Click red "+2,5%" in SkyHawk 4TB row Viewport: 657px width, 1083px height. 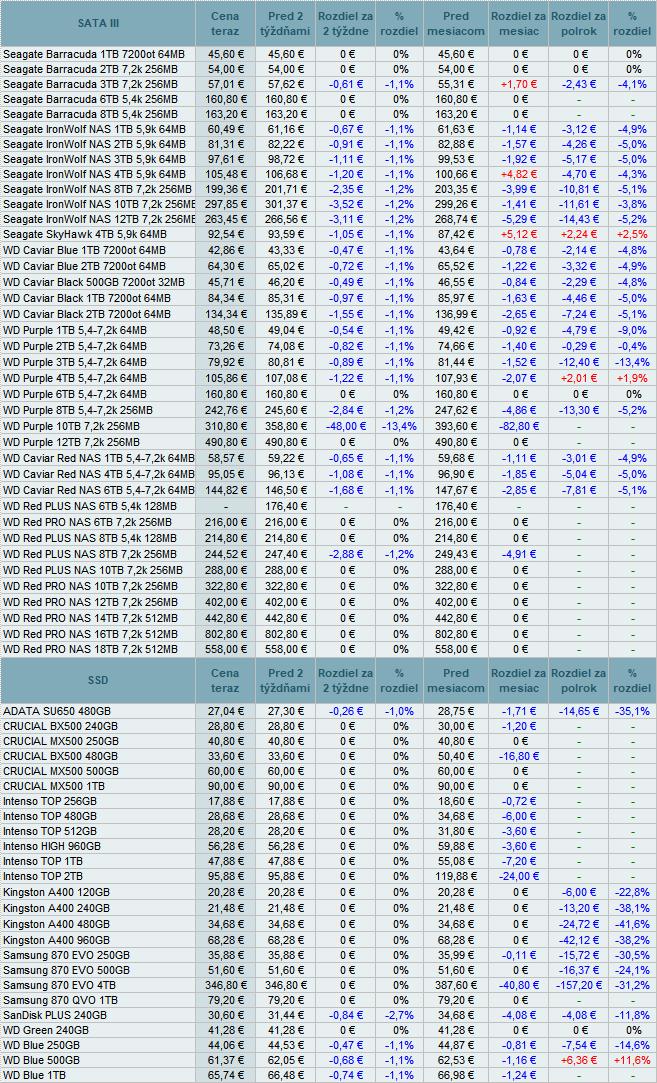click(634, 235)
